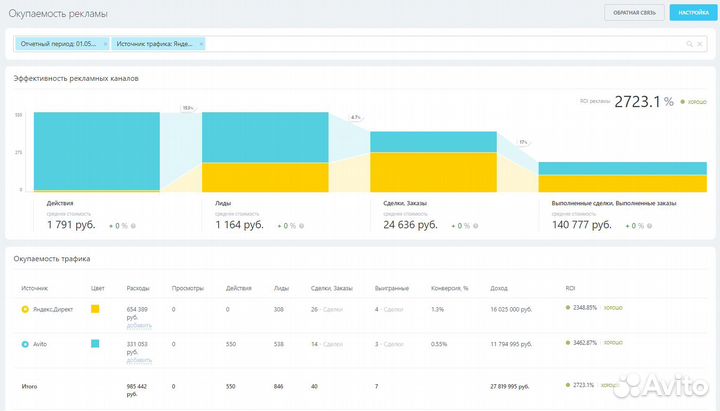This screenshot has width=720, height=411.
Task: Click the blue color swatch for Avito
Action: [95, 343]
